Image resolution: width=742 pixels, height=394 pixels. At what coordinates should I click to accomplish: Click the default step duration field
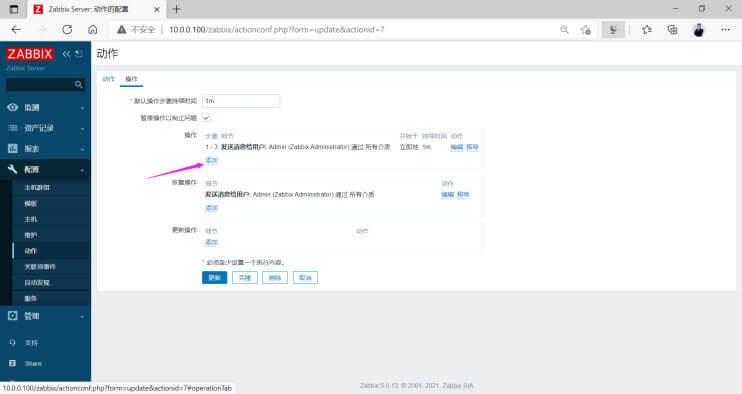(241, 101)
